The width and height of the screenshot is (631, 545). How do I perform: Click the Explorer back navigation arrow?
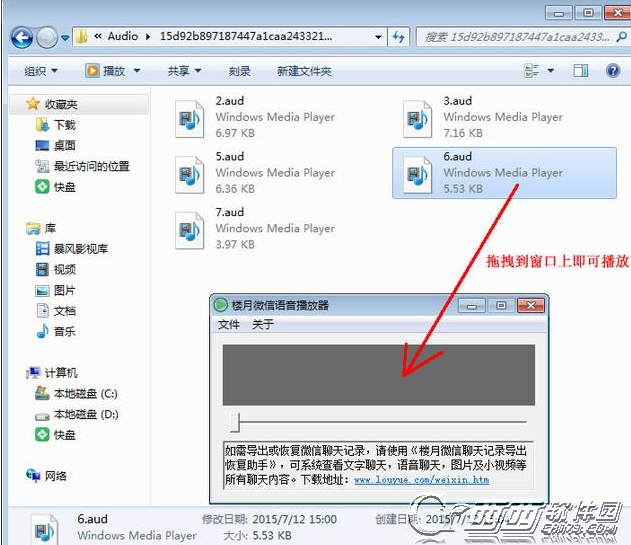point(22,37)
